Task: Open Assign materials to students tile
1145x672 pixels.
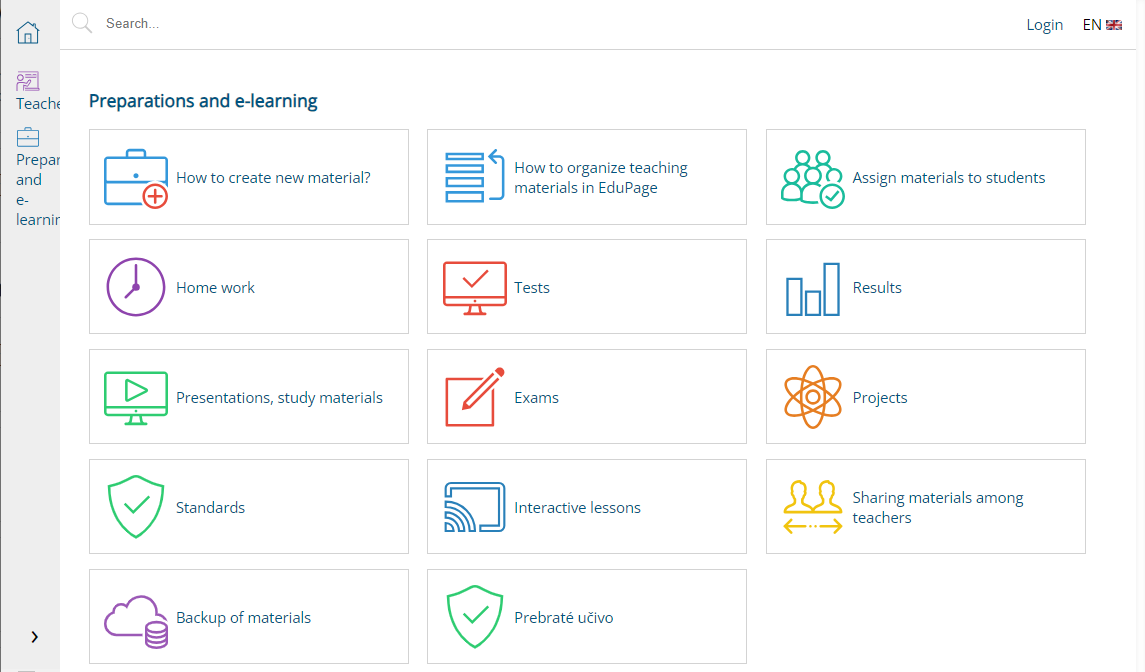Action: point(925,177)
